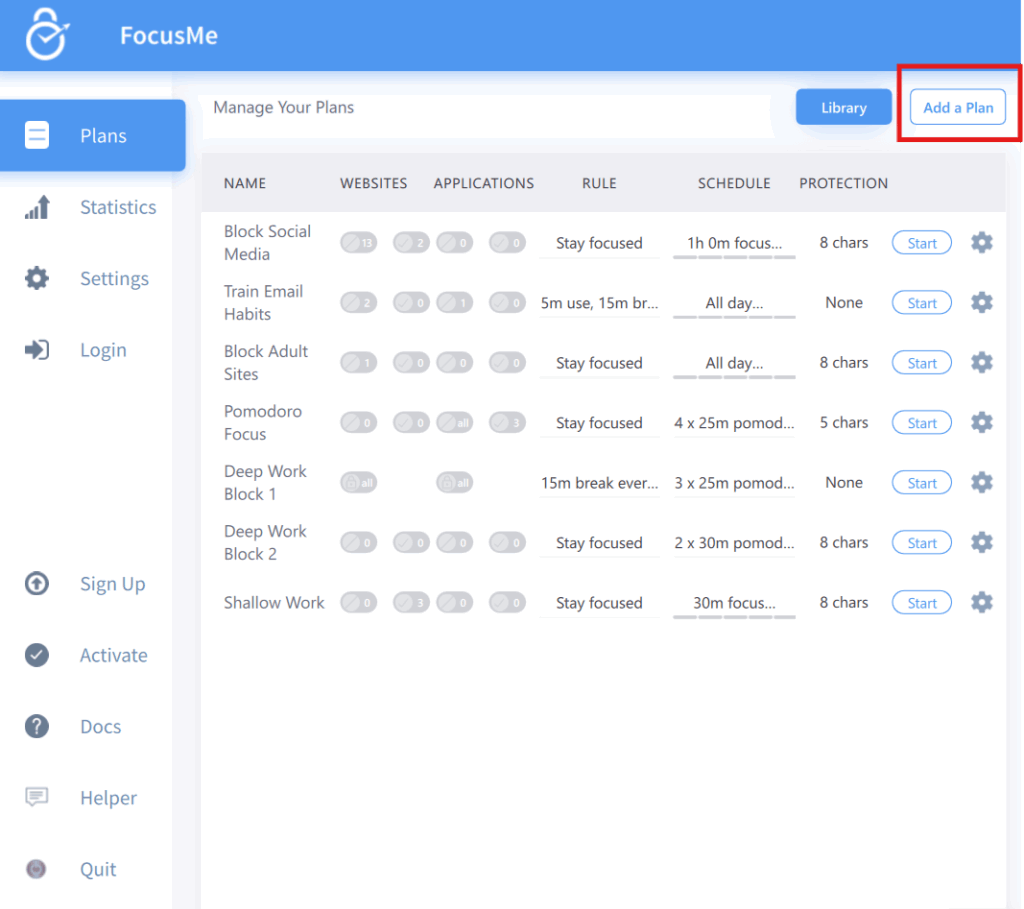
Task: Toggle blocked websites pill showing 13
Action: [358, 243]
